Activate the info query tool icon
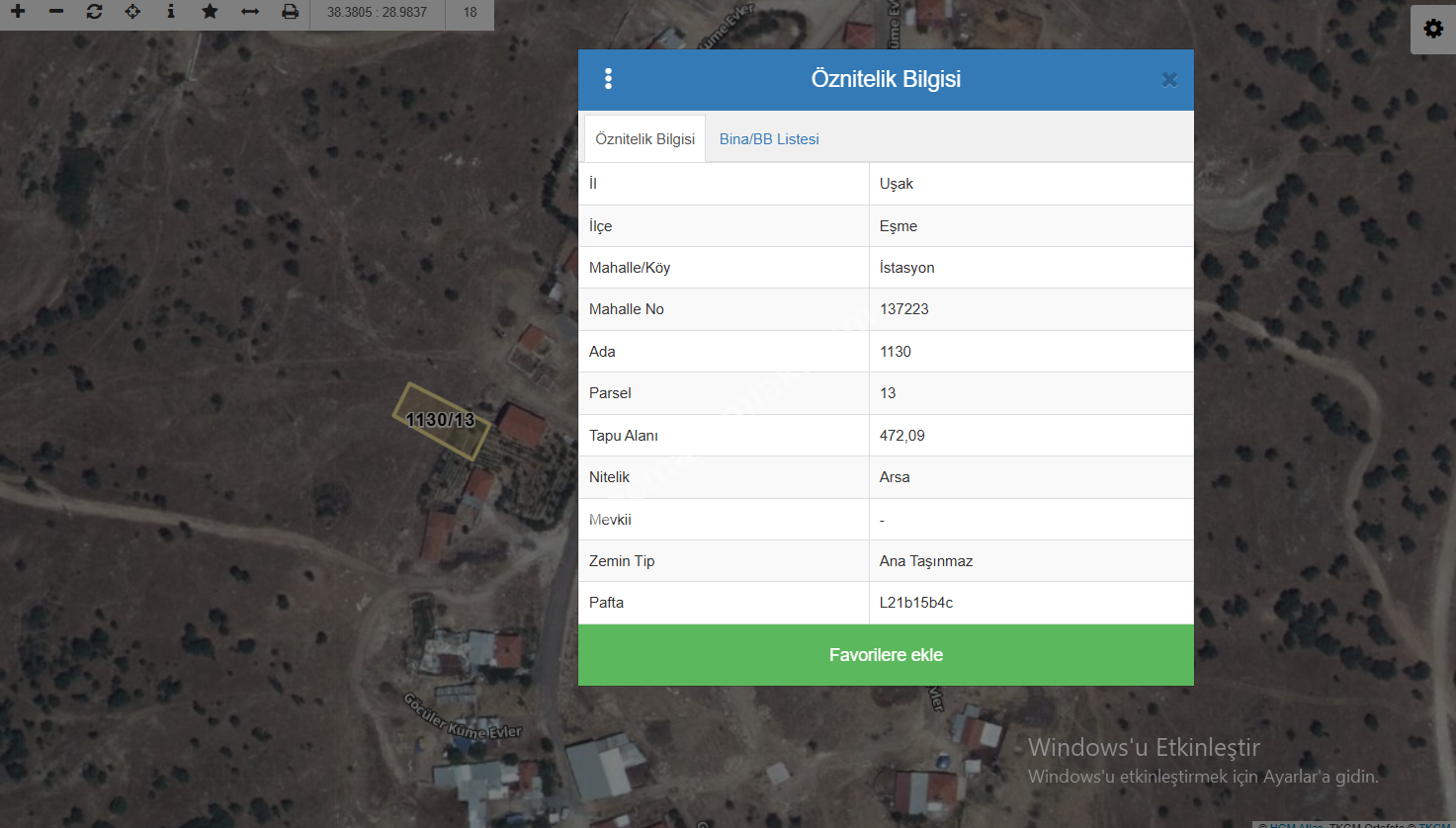Screen dimensions: 1456x828 tap(171, 12)
